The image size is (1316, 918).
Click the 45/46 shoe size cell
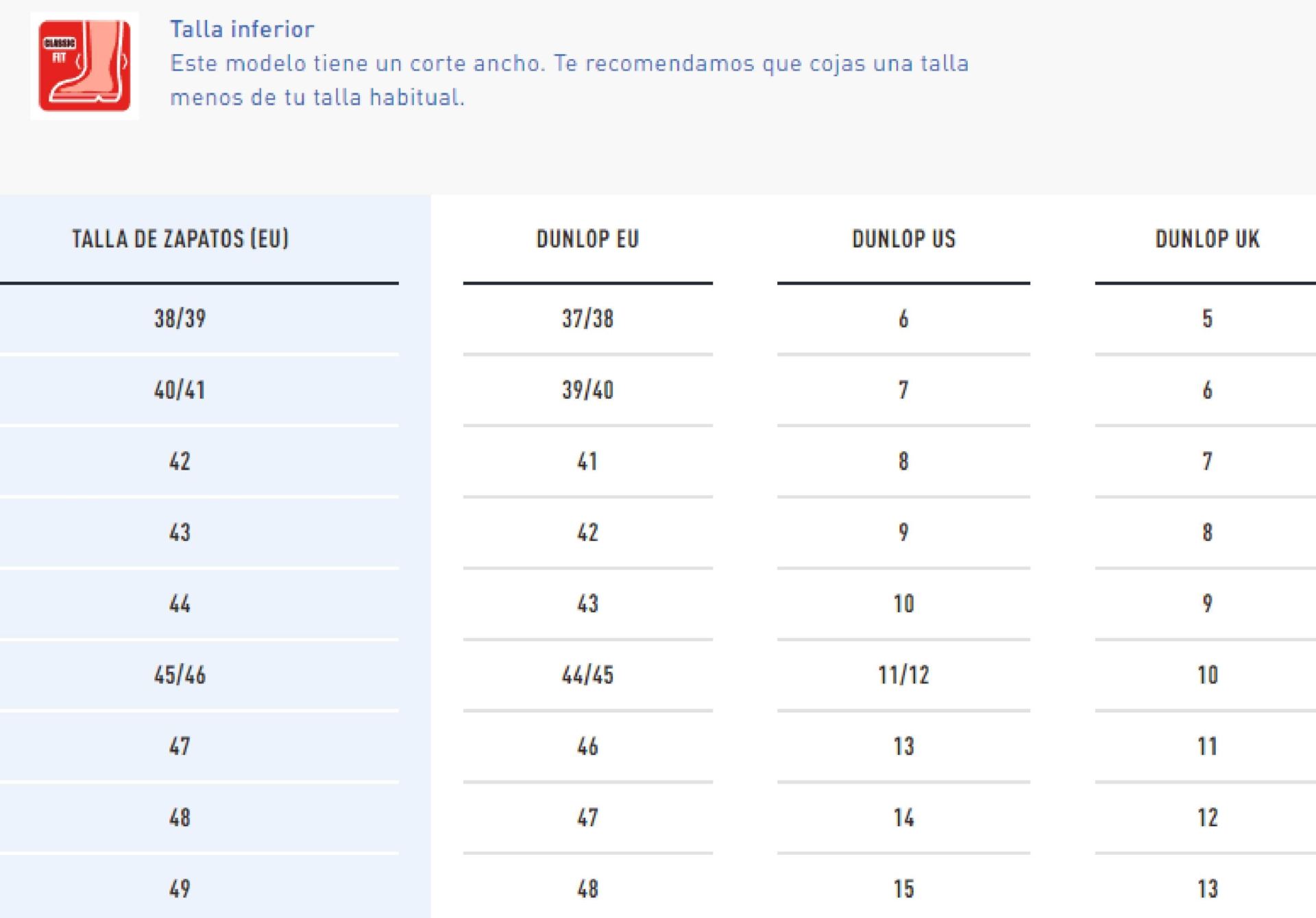tap(180, 675)
